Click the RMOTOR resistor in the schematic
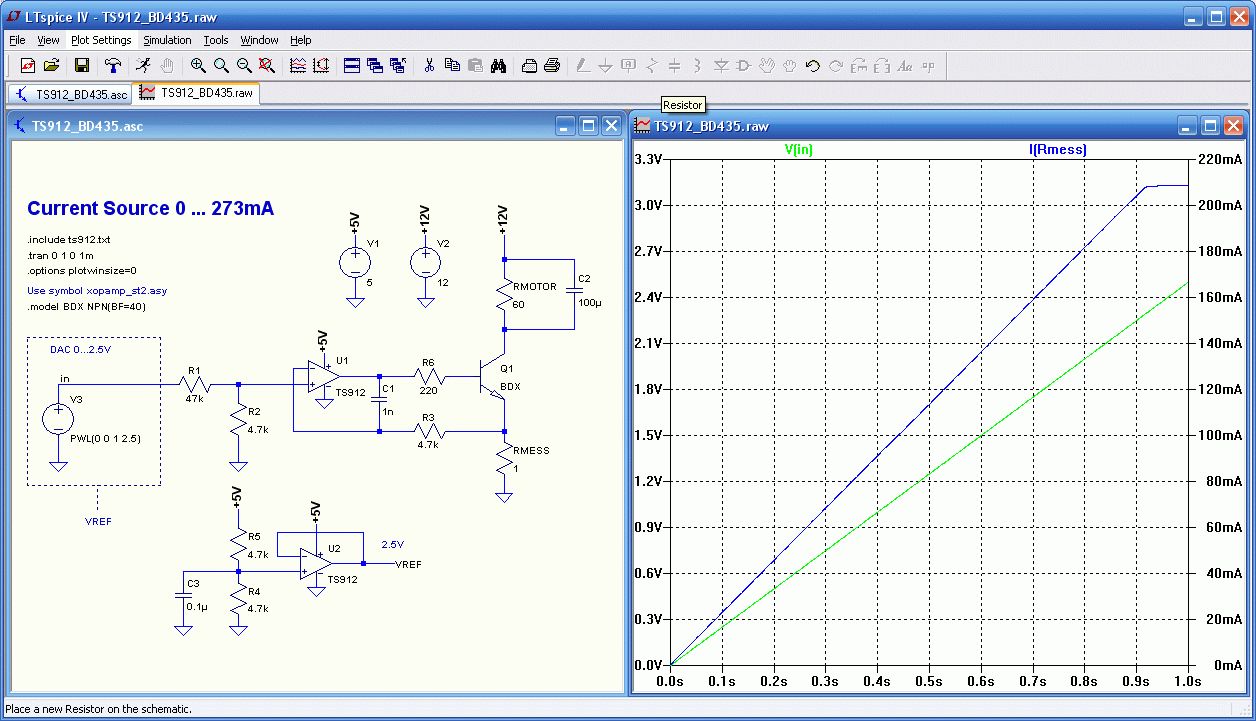The height and width of the screenshot is (721, 1256). pos(505,292)
